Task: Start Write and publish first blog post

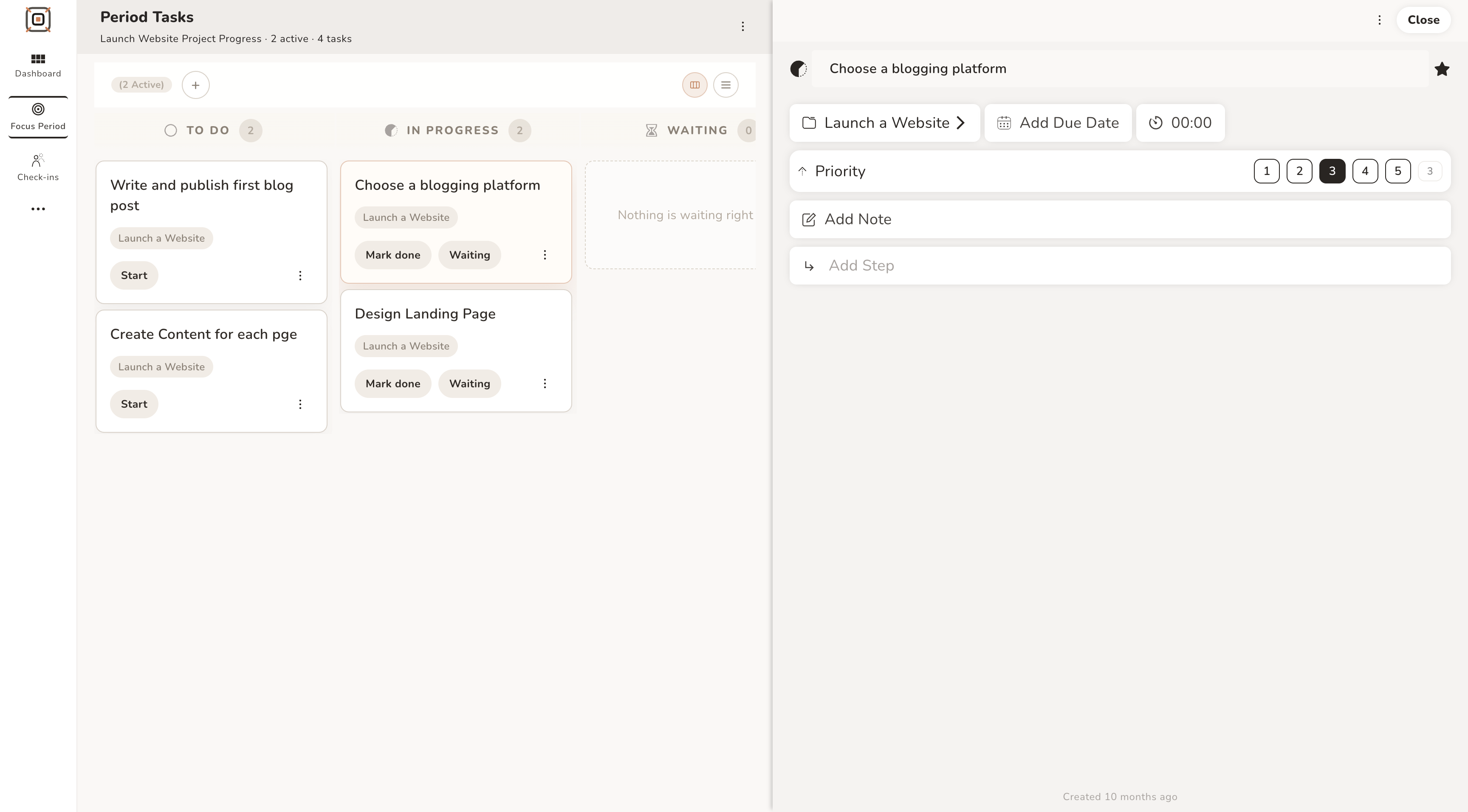Action: (x=134, y=276)
